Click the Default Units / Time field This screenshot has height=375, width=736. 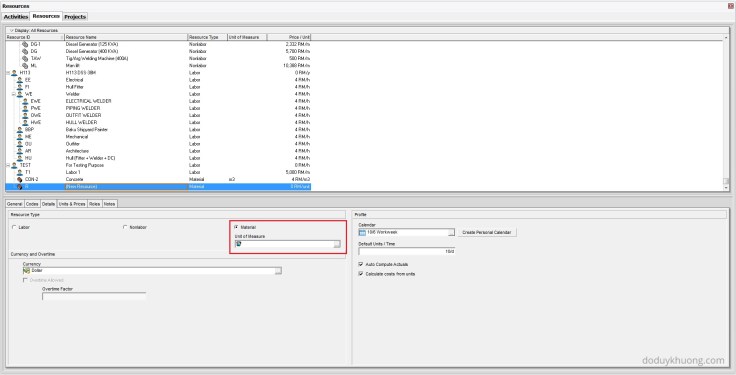click(x=406, y=252)
